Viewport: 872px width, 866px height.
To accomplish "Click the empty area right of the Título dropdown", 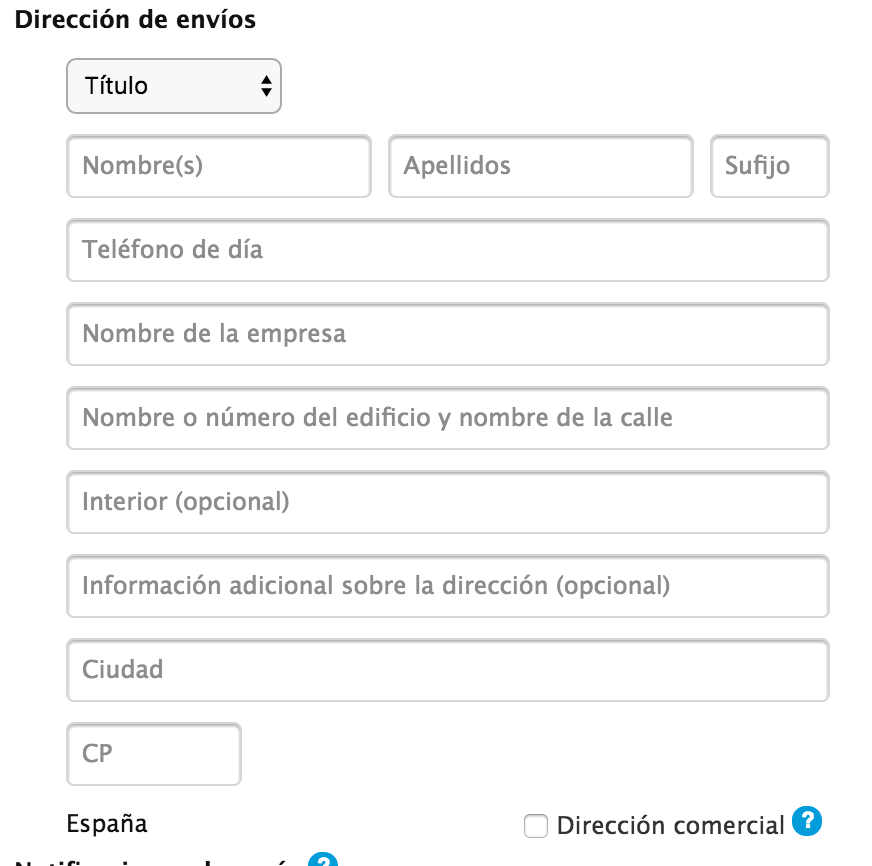I will 550,86.
